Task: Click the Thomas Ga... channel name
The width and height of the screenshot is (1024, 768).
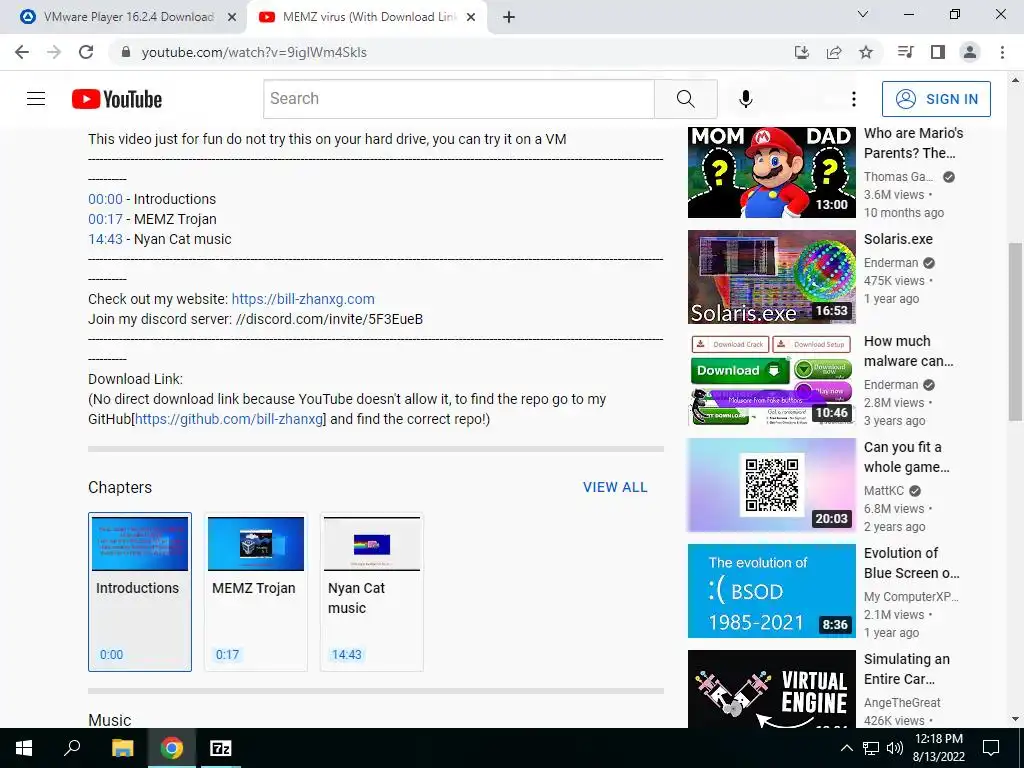Action: click(x=898, y=177)
